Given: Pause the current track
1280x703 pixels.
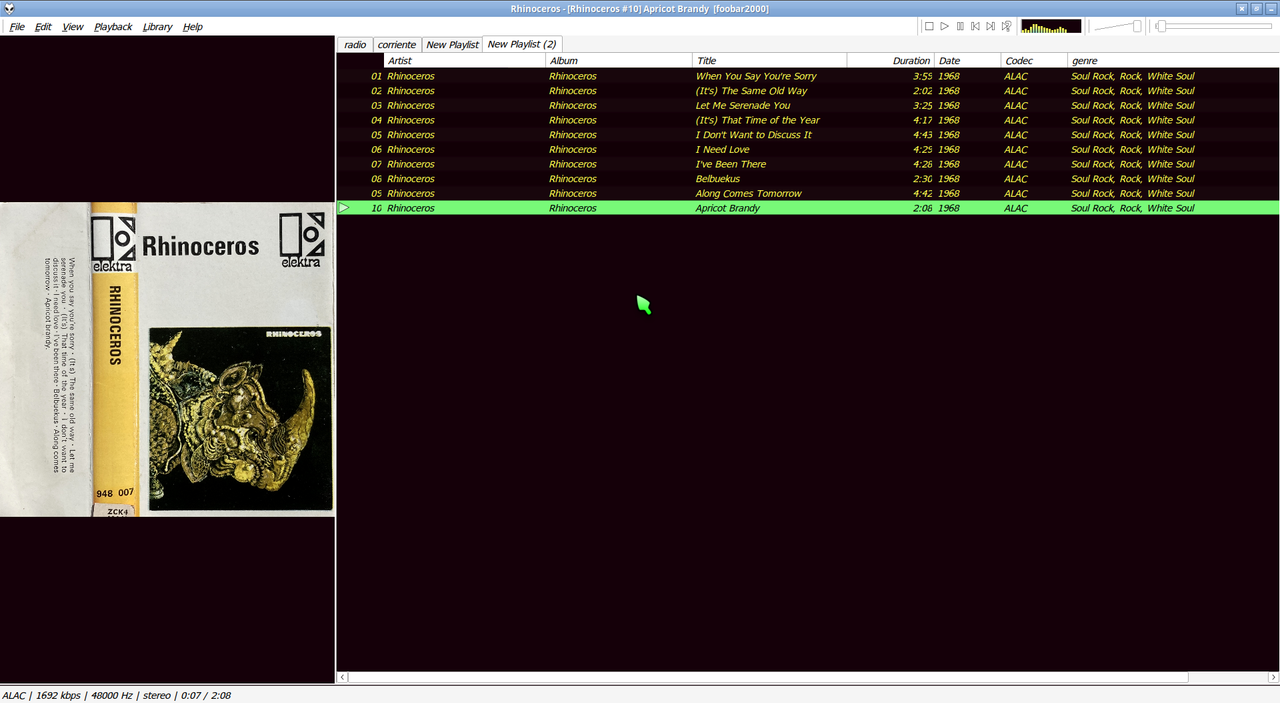Looking at the screenshot, I should tap(960, 26).
